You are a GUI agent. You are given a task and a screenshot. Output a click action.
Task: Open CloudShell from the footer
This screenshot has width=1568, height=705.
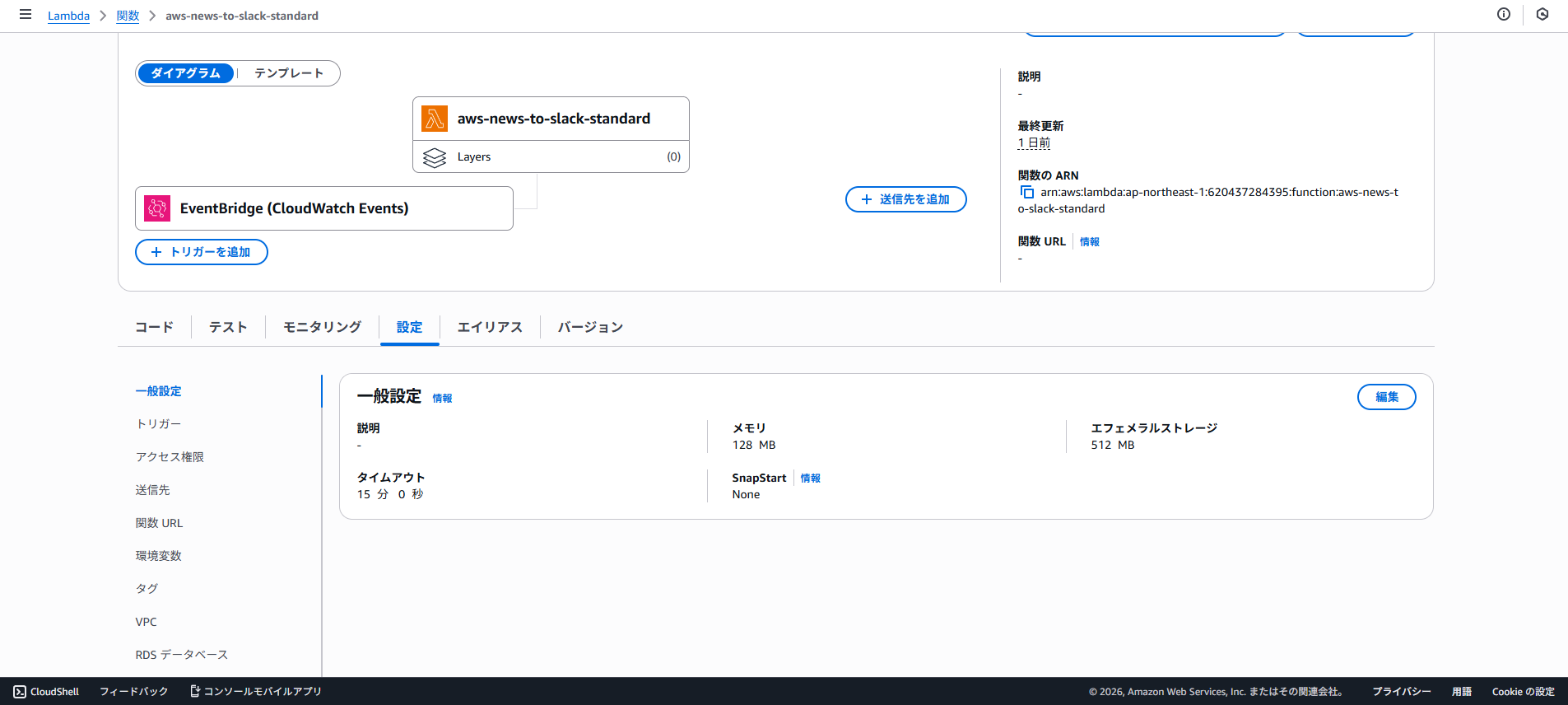tap(47, 692)
